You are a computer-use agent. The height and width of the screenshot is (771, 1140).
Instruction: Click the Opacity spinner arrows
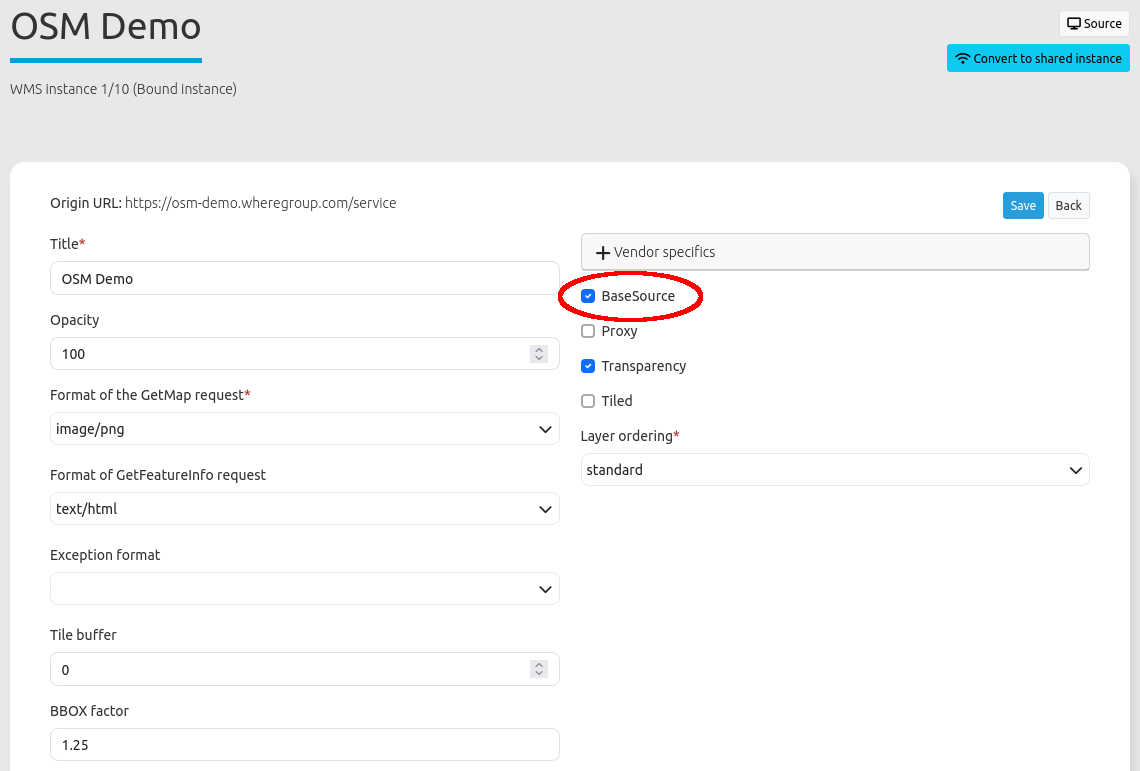(x=539, y=354)
